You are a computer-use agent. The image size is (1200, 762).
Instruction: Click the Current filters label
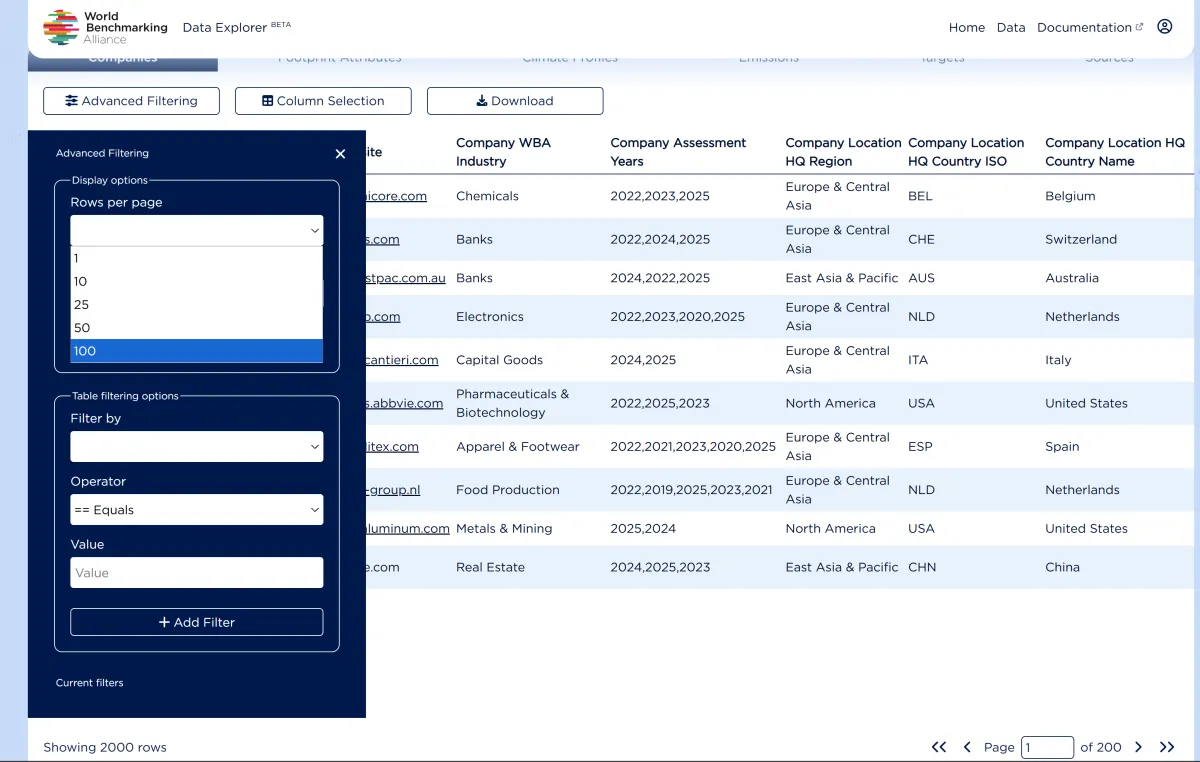(90, 683)
